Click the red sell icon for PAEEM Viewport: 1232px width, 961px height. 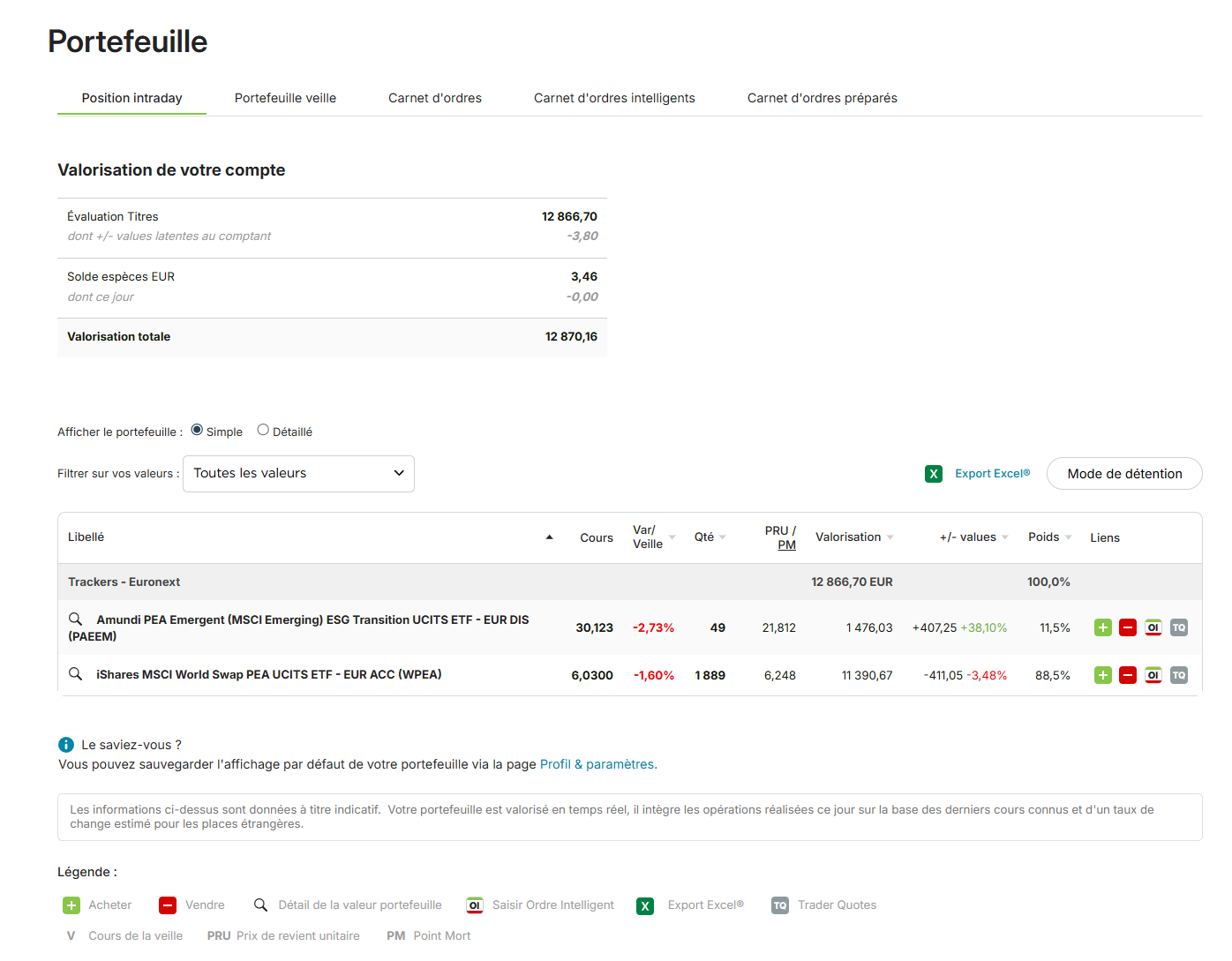[1127, 627]
